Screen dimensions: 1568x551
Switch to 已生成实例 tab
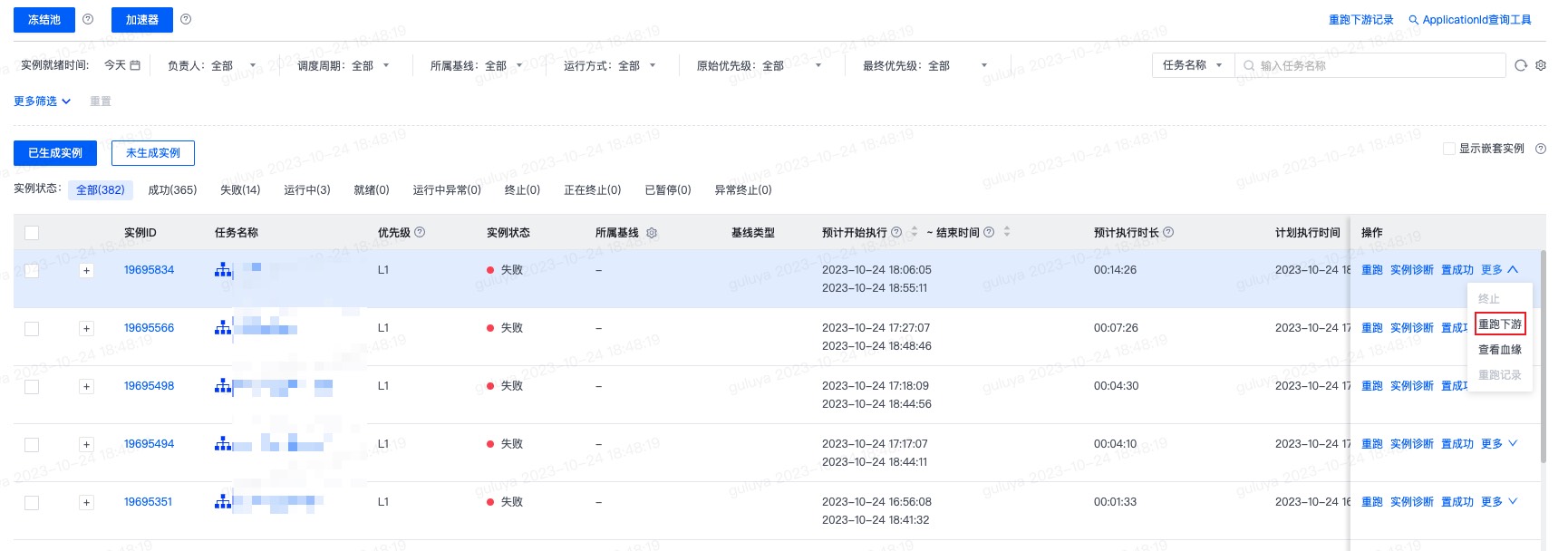[55, 153]
